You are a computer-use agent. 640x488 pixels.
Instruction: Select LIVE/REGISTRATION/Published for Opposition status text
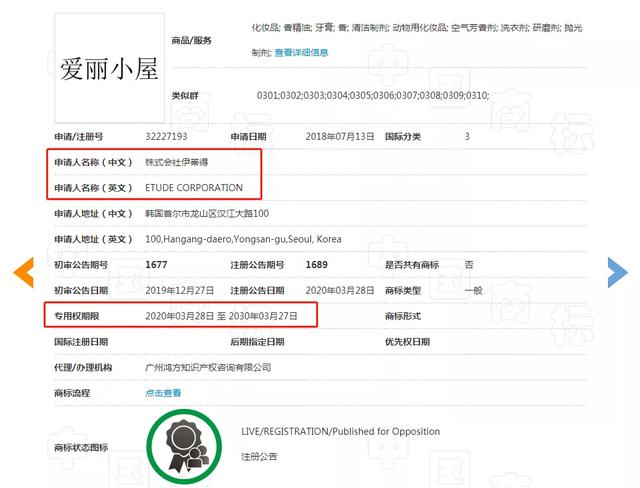click(340, 432)
